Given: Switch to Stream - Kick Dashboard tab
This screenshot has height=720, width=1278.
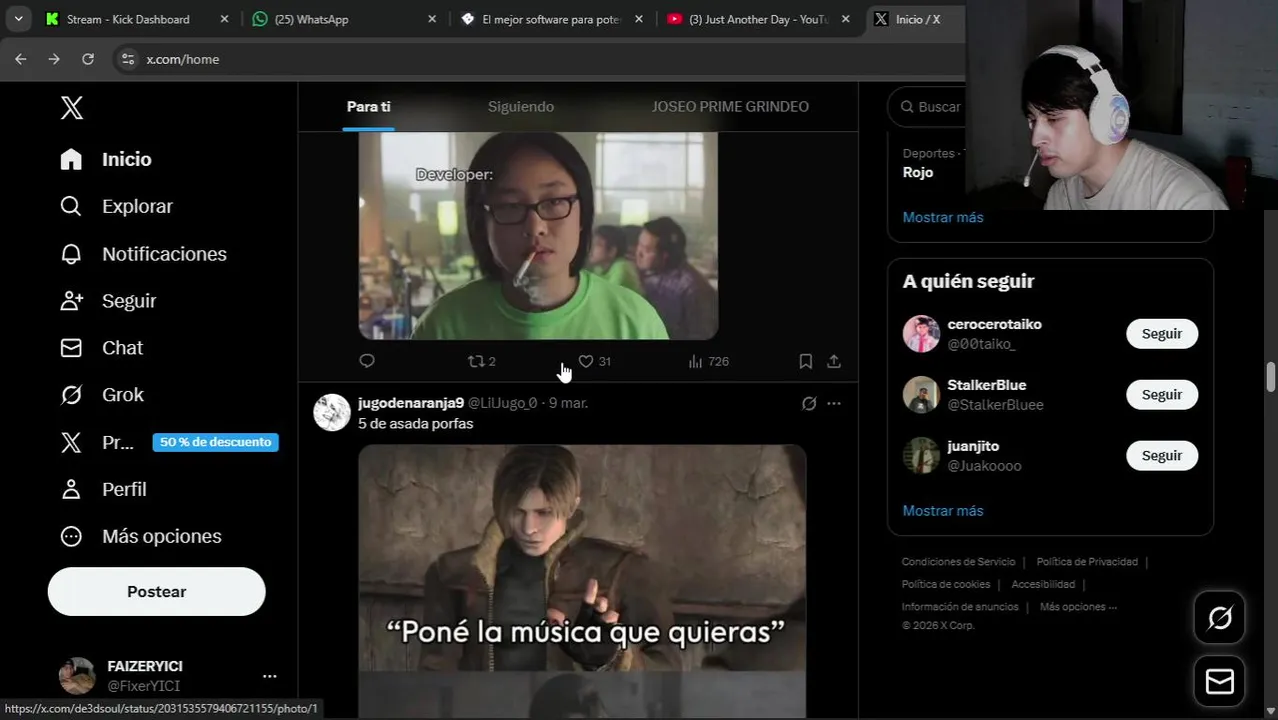Looking at the screenshot, I should point(130,19).
